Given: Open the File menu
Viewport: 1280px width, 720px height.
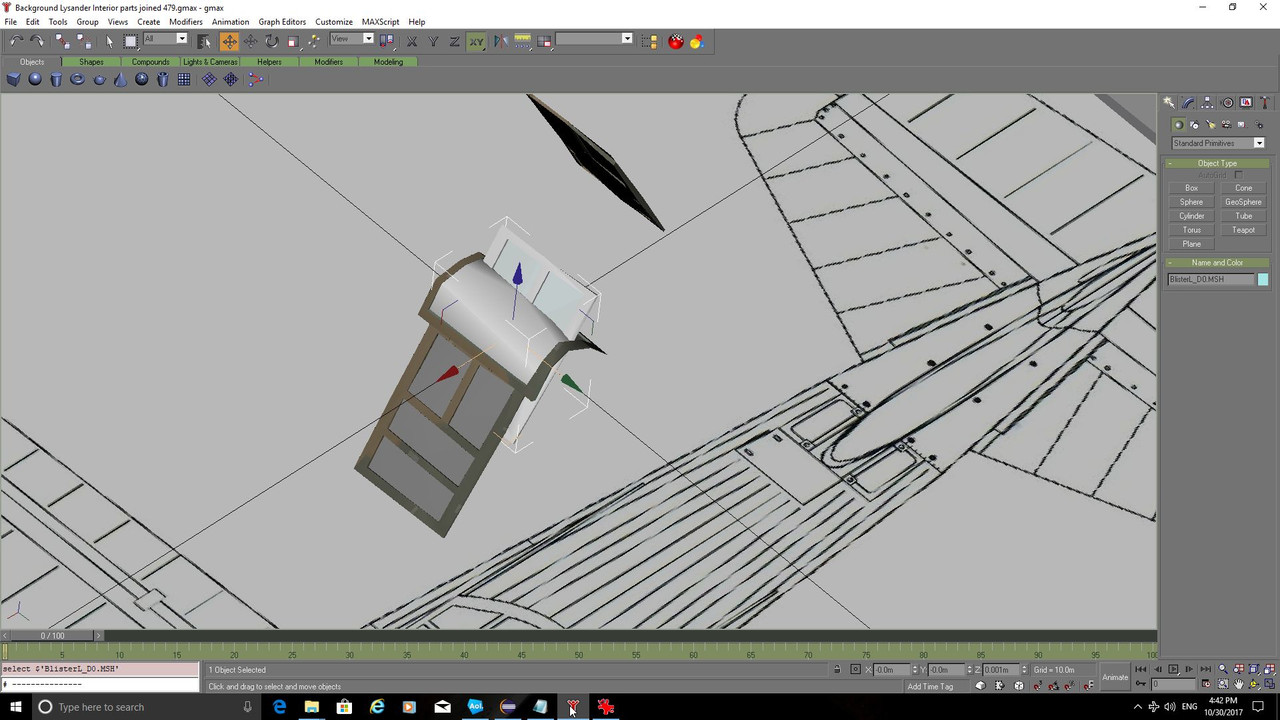Looking at the screenshot, I should [x=10, y=21].
